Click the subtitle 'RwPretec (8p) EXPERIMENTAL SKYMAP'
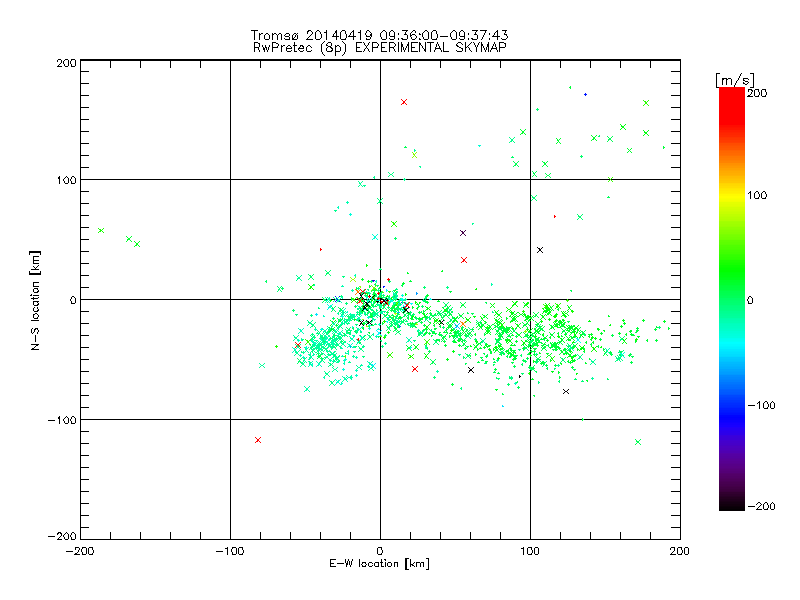The height and width of the screenshot is (600, 800). pyautogui.click(x=379, y=47)
